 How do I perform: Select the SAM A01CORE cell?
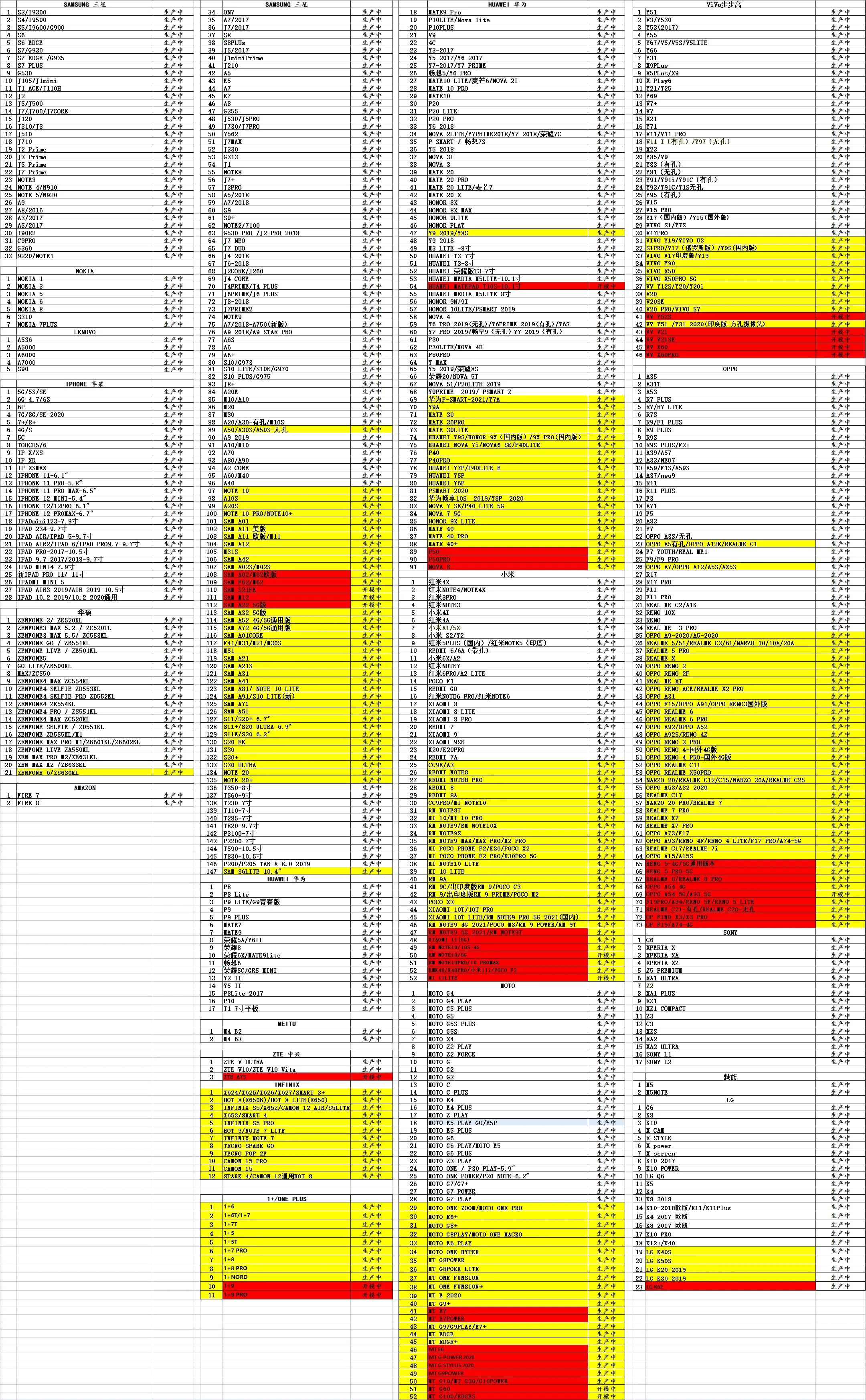(286, 636)
